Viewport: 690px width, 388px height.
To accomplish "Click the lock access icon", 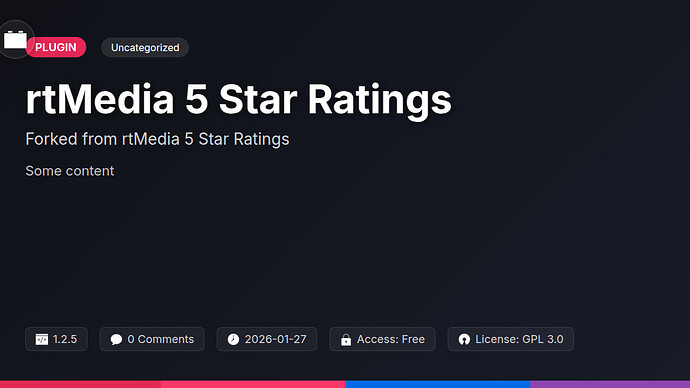I will [x=346, y=340].
